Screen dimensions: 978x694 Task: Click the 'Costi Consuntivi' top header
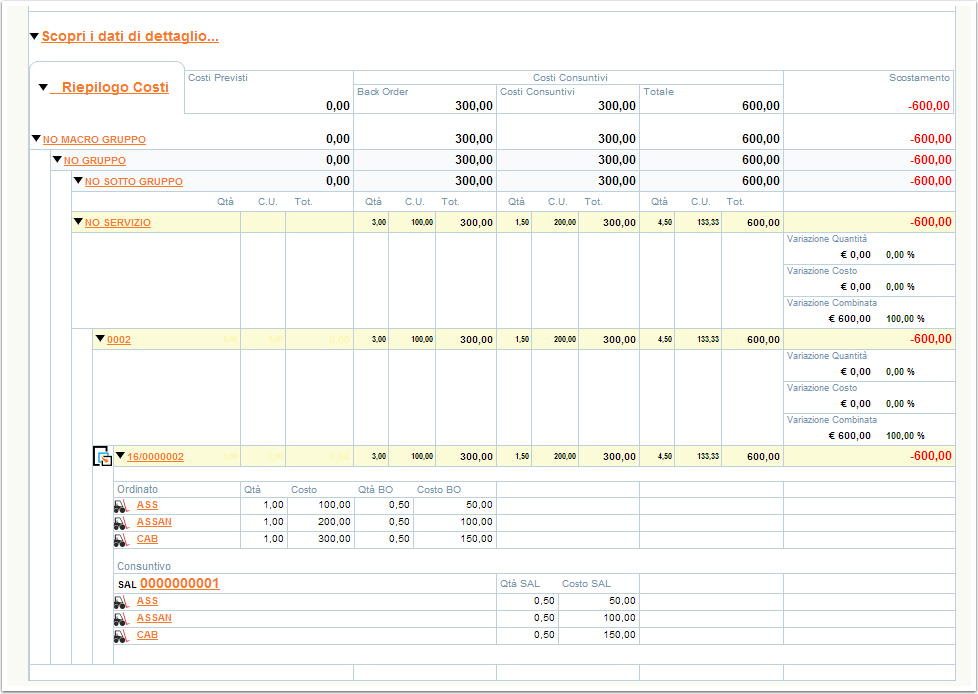(x=570, y=78)
